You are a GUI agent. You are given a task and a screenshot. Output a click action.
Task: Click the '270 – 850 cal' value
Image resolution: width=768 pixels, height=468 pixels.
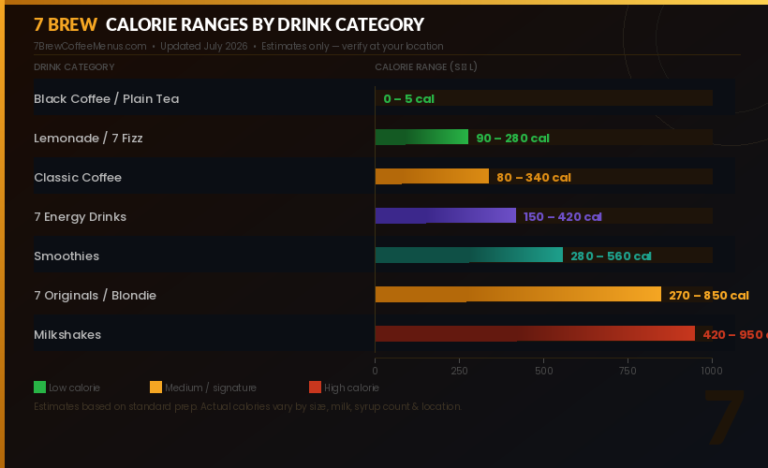[709, 295]
